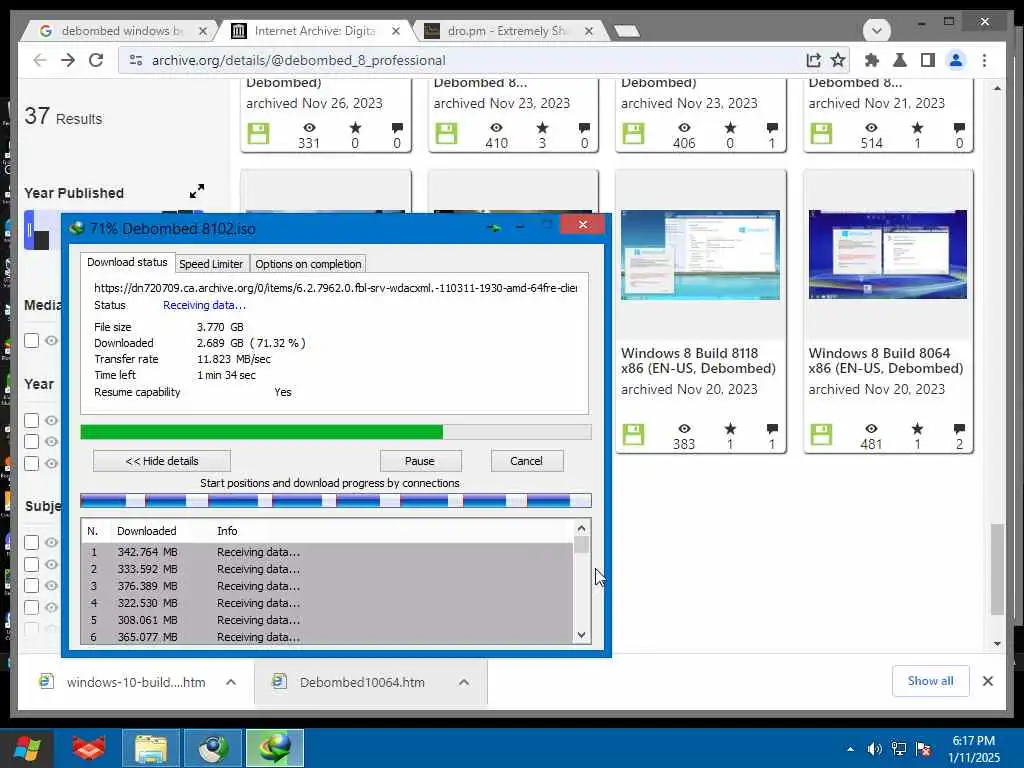Tick second Subject filter checkbox
Viewport: 1024px width, 768px height.
coord(31,564)
